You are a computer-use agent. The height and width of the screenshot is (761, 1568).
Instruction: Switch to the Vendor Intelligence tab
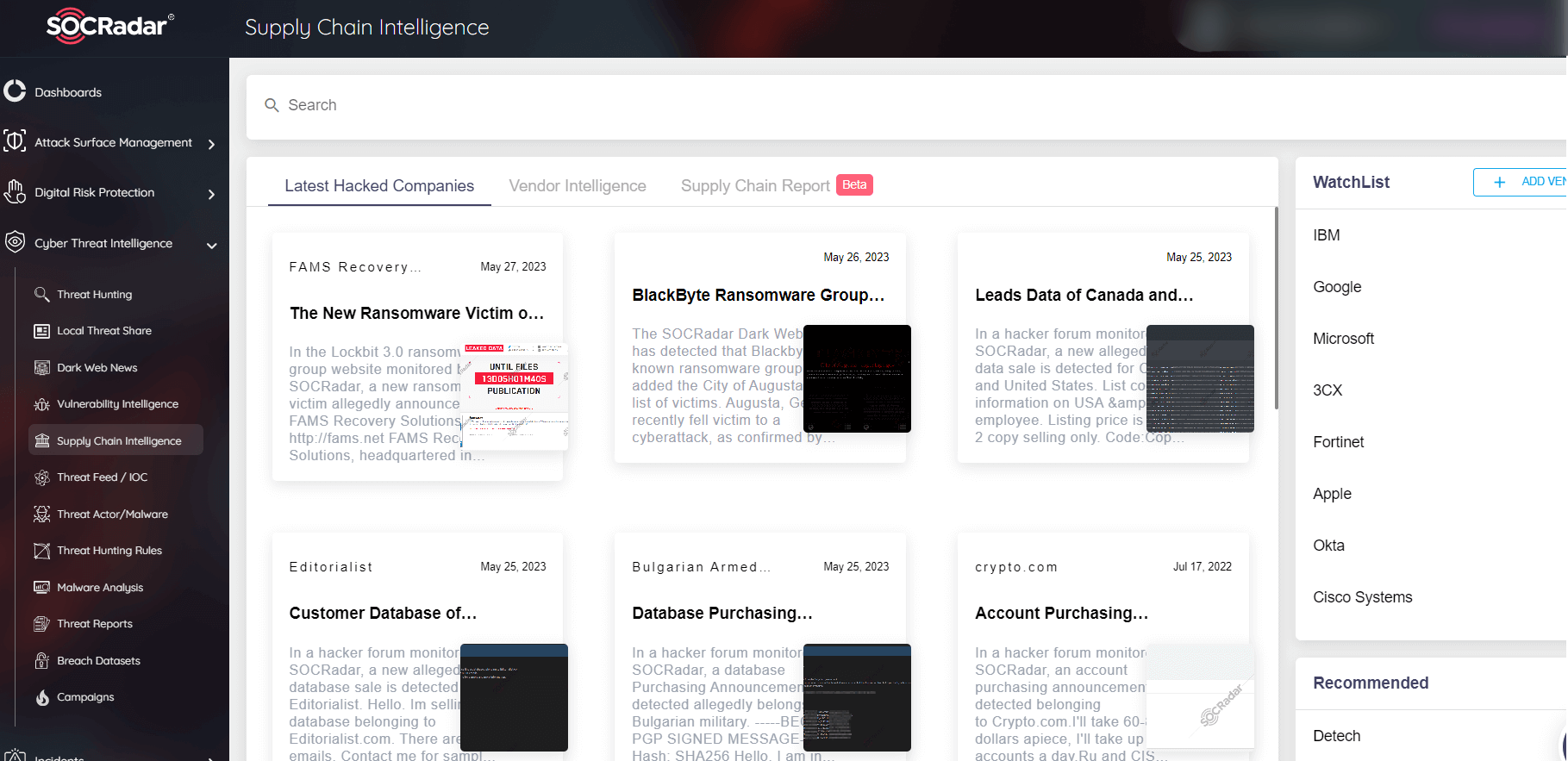[577, 186]
